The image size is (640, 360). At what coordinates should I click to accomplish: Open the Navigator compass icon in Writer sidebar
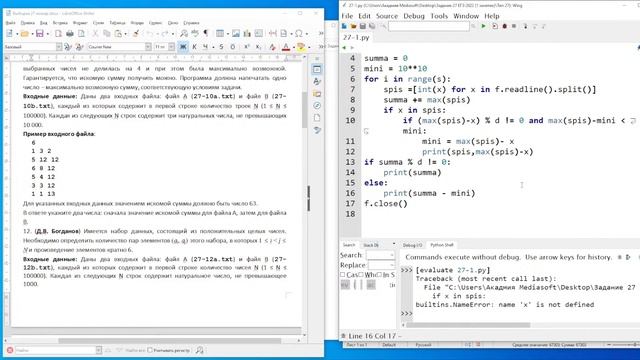click(x=317, y=106)
